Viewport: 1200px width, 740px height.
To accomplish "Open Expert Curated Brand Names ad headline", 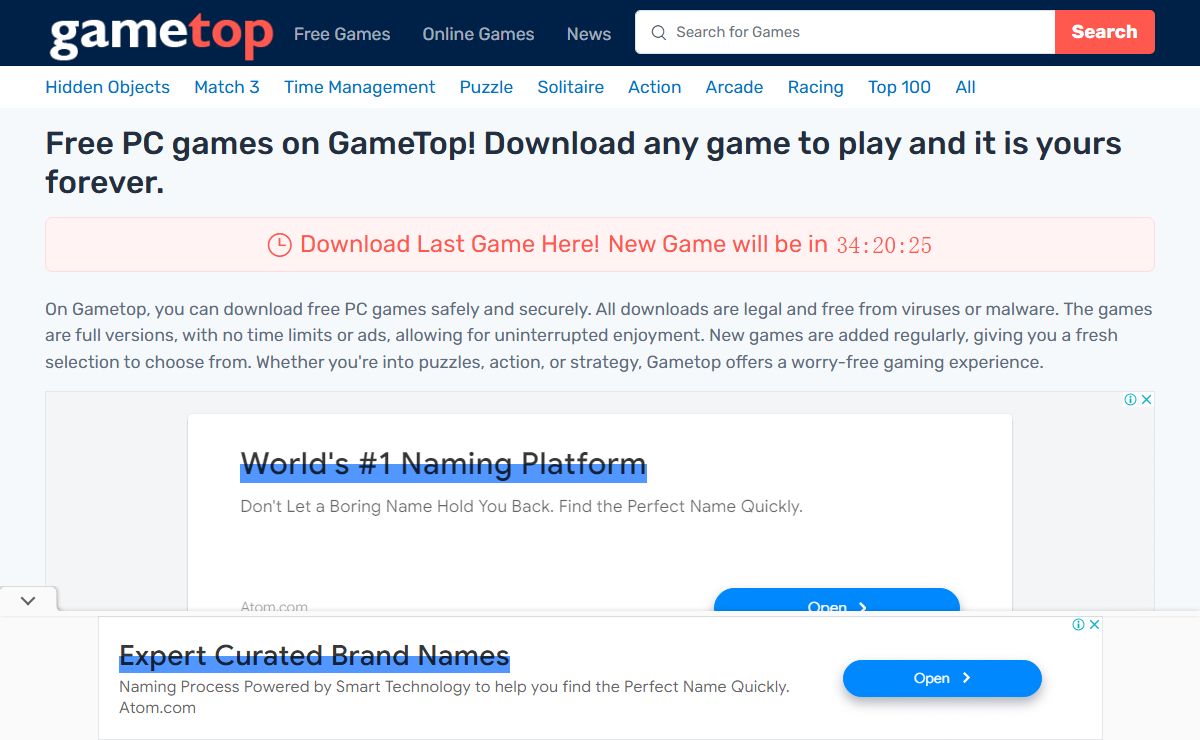I will point(314,656).
